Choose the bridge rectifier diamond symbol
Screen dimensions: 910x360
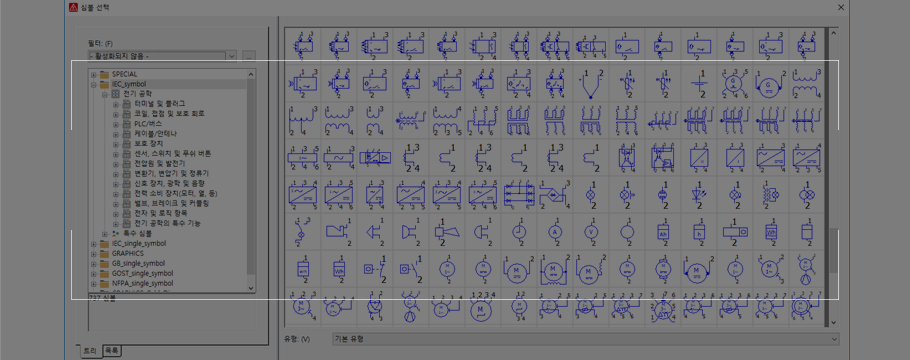[555, 195]
